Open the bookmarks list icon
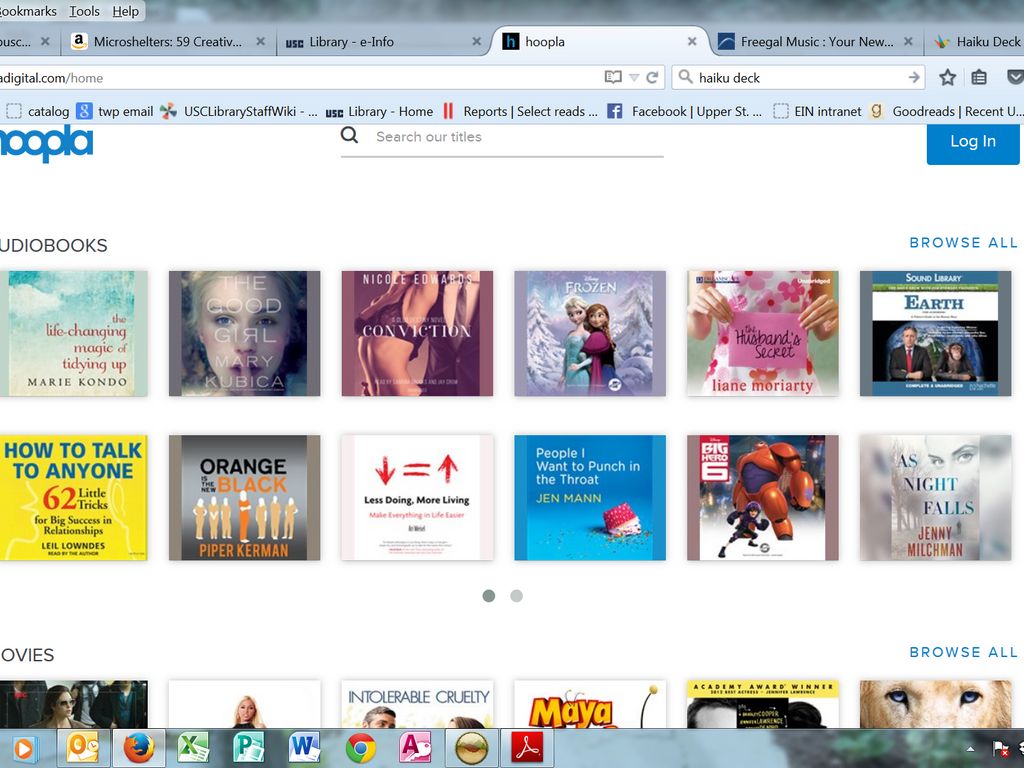Image resolution: width=1024 pixels, height=768 pixels. [x=980, y=77]
